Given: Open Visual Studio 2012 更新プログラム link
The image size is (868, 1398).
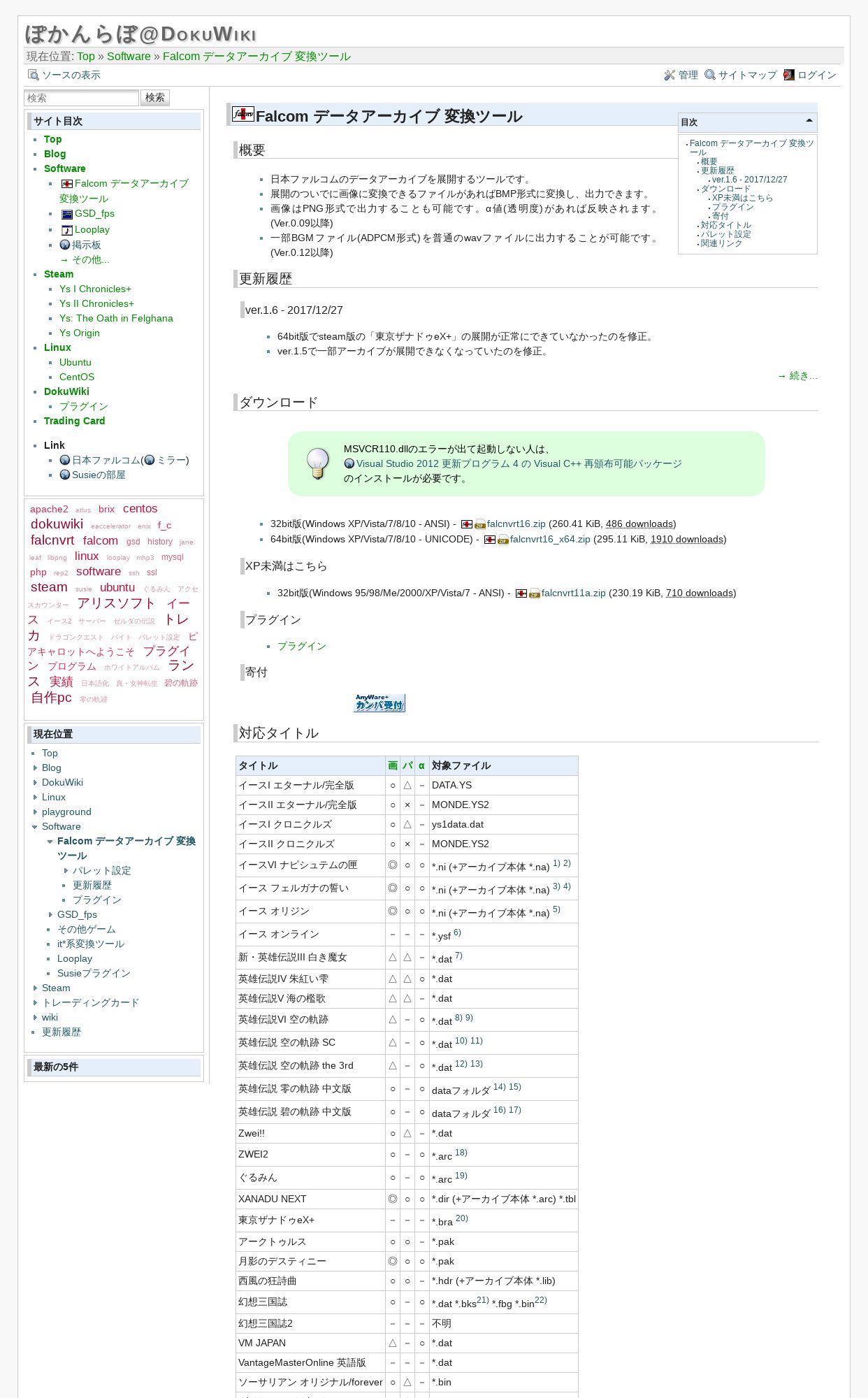Looking at the screenshot, I should [x=519, y=463].
